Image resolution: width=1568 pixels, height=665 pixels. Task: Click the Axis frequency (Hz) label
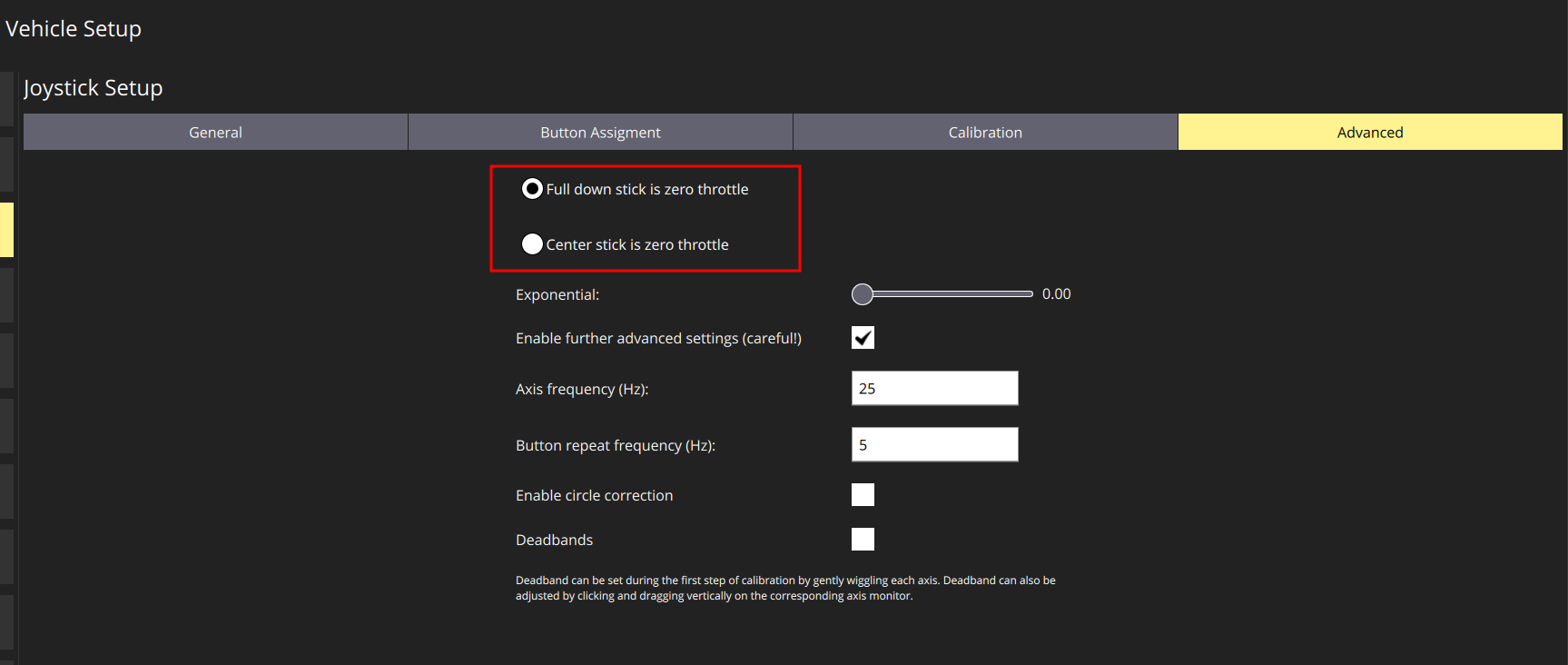coord(582,390)
